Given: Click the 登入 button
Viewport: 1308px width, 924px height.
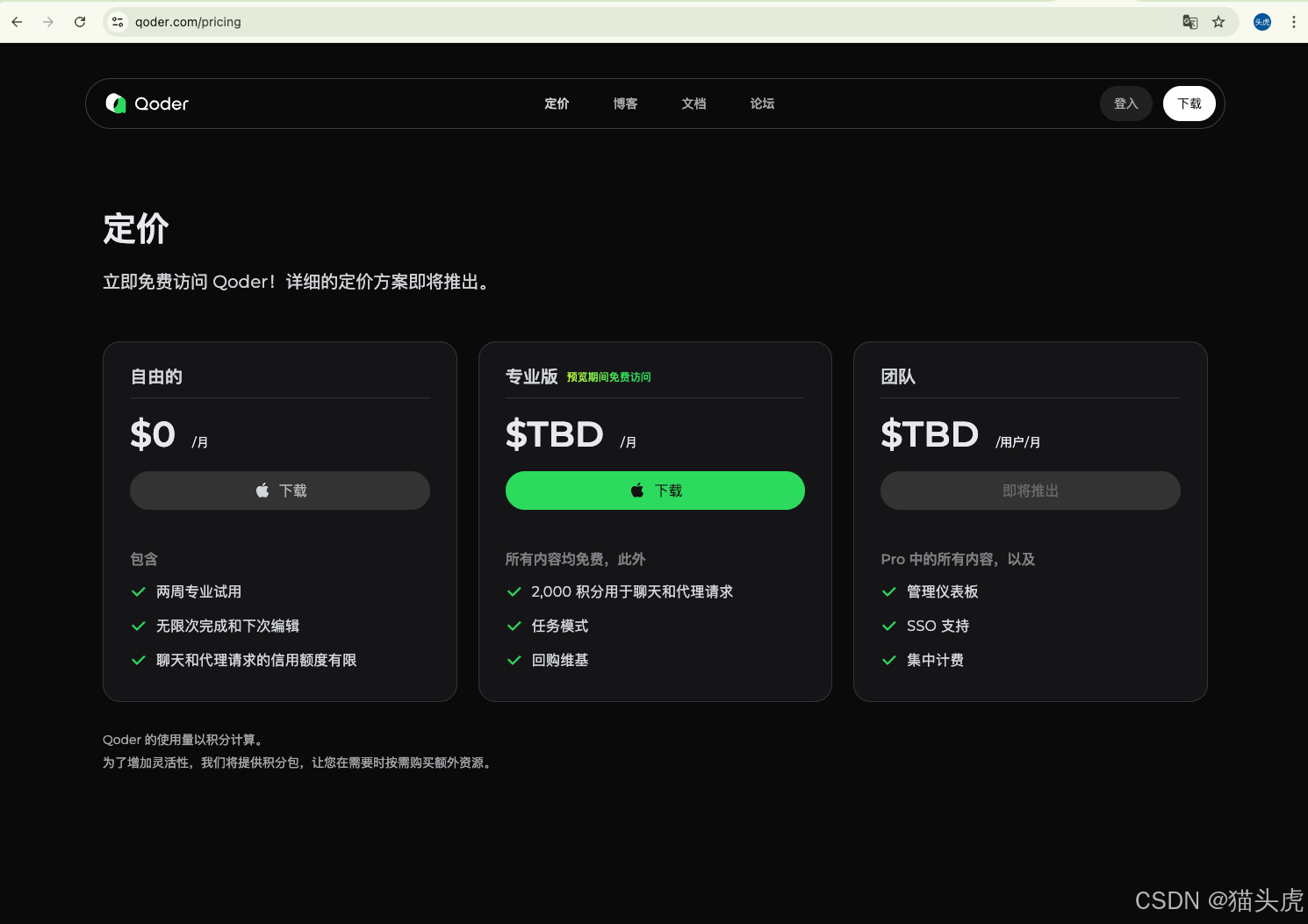Looking at the screenshot, I should click(1126, 104).
